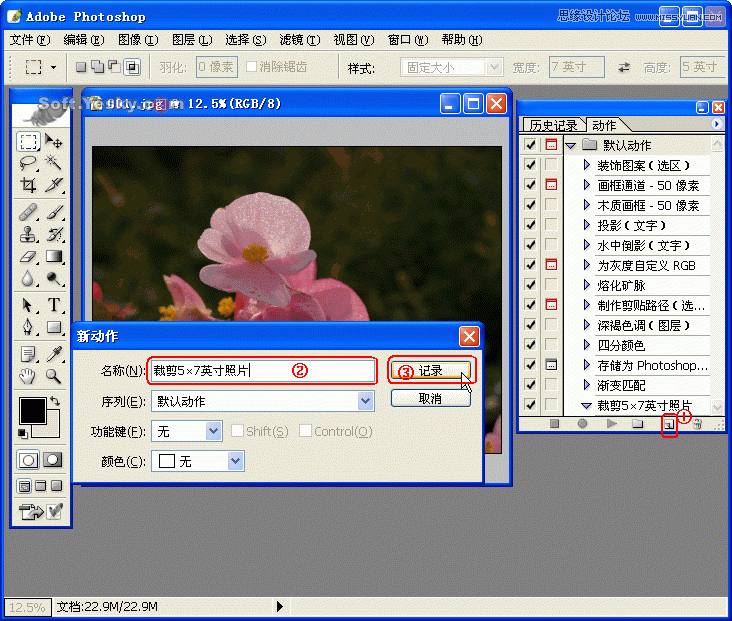
Task: Click the Create New Action icon
Action: (x=668, y=424)
